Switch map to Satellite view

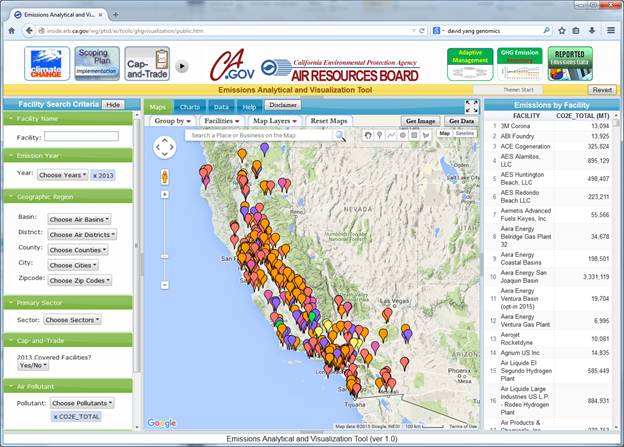pyautogui.click(x=465, y=133)
